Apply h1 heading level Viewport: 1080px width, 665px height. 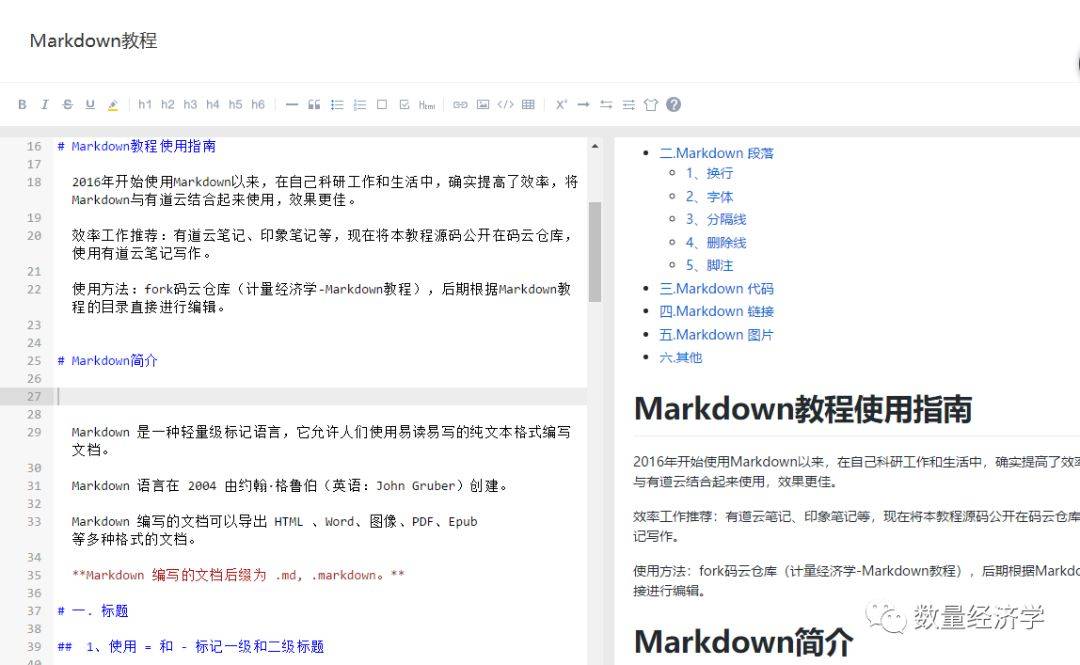(x=145, y=104)
